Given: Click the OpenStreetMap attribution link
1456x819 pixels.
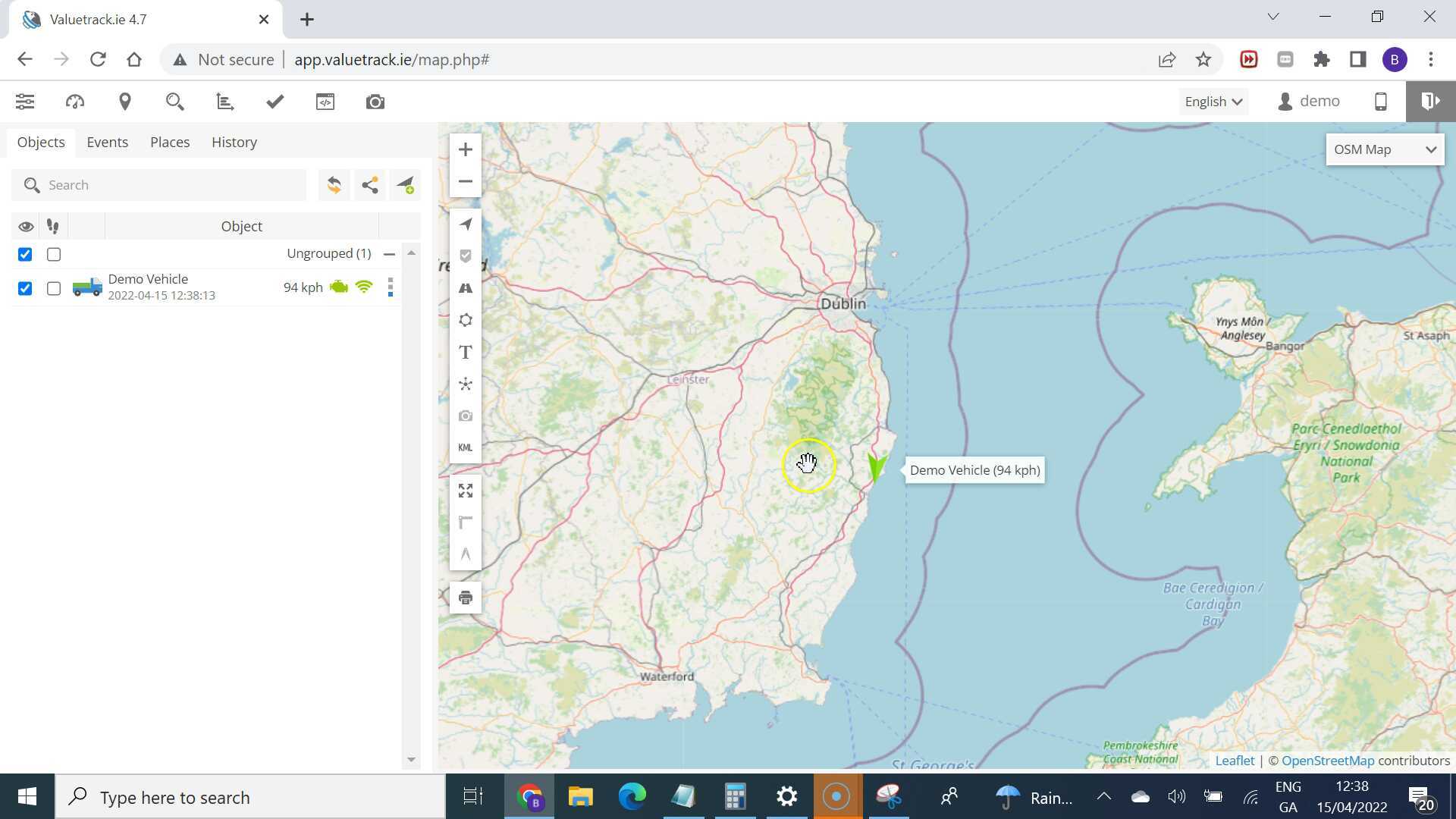Looking at the screenshot, I should pos(1327,761).
